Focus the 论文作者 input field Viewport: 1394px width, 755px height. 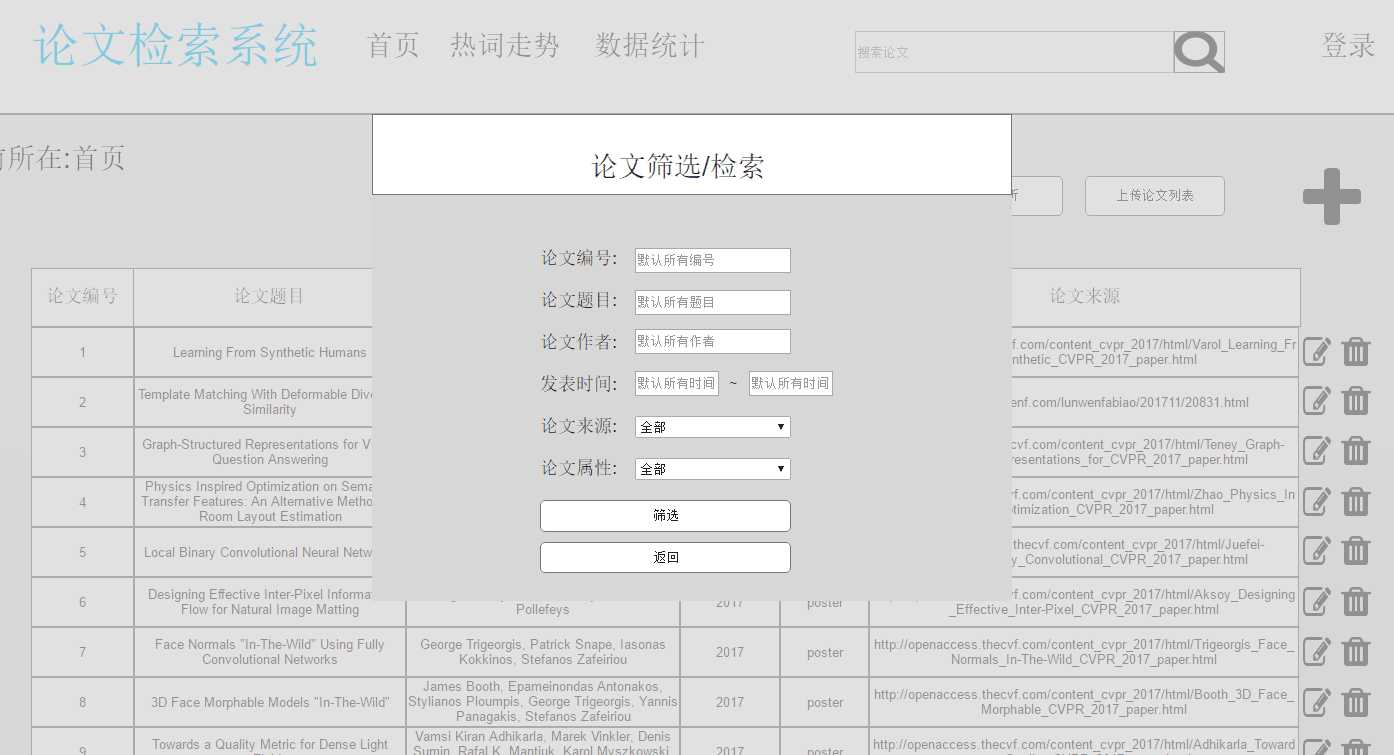[x=713, y=341]
